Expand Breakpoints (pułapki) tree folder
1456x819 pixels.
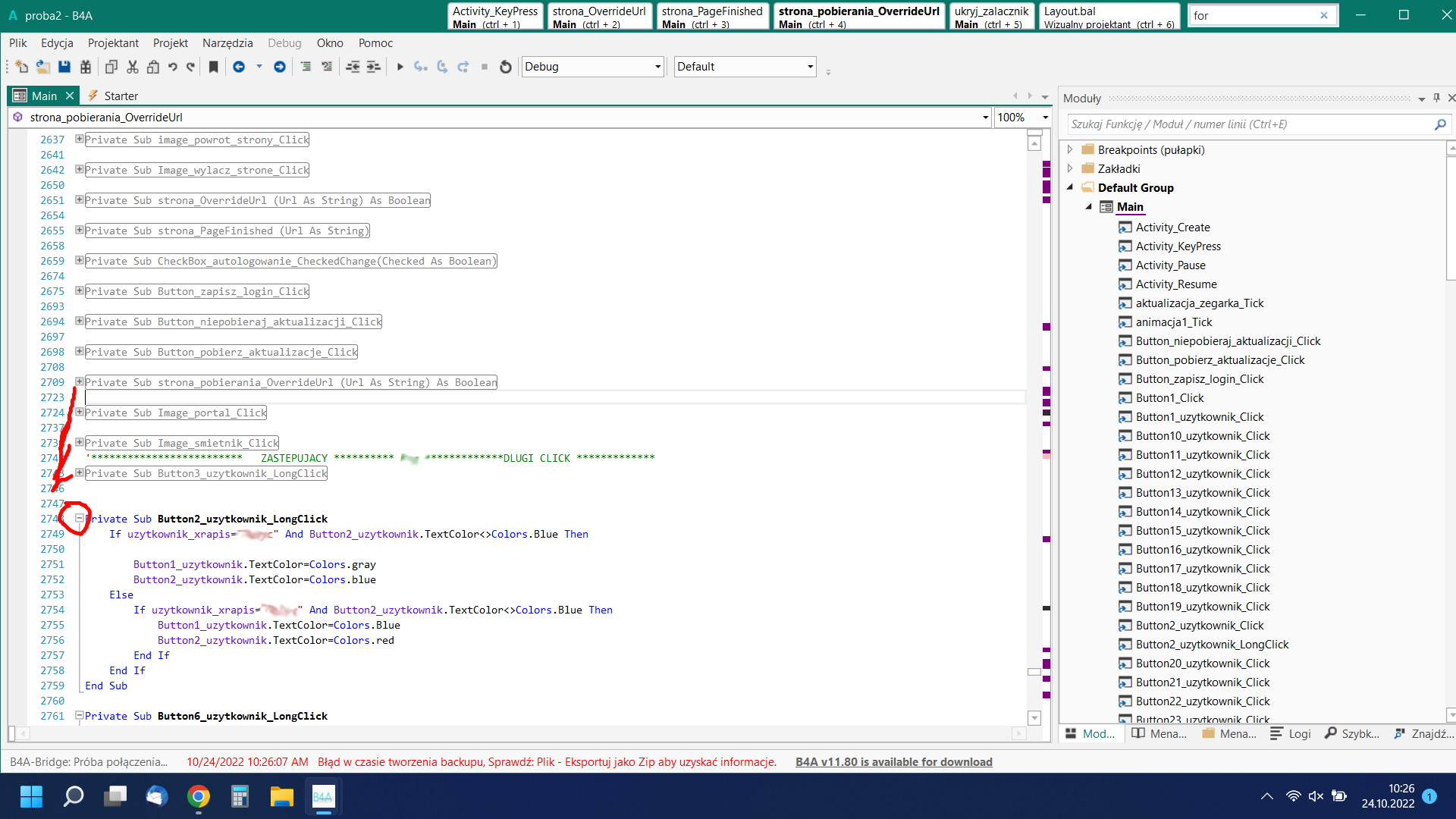coord(1070,149)
